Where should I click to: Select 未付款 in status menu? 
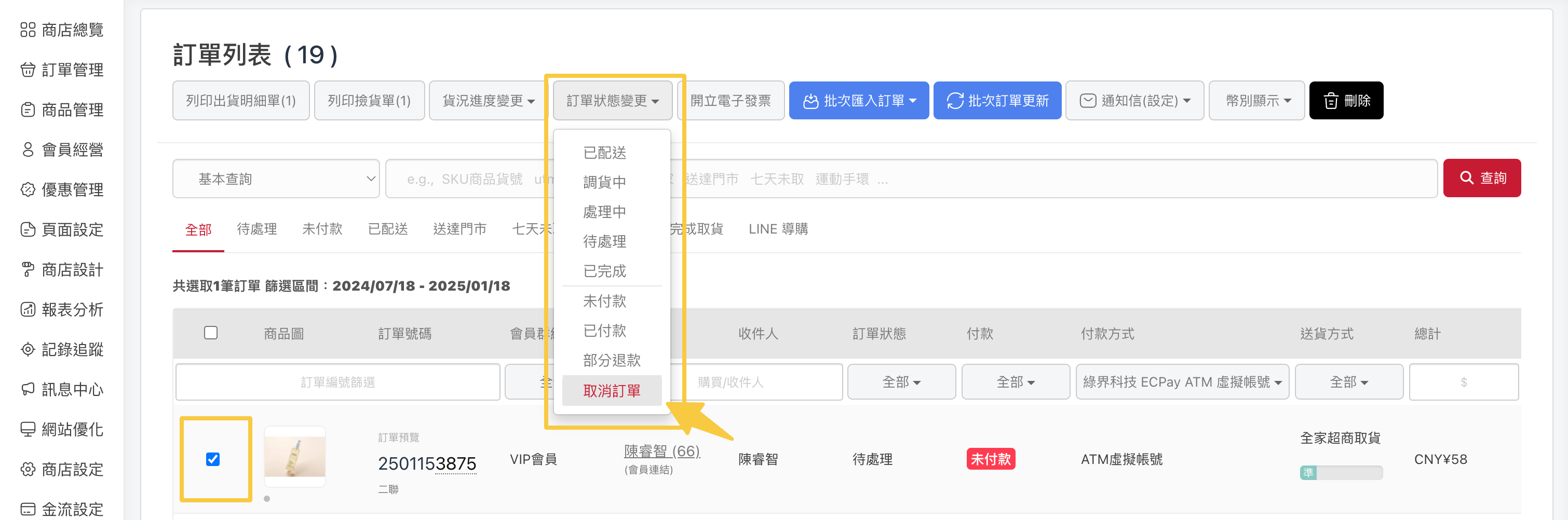612,301
